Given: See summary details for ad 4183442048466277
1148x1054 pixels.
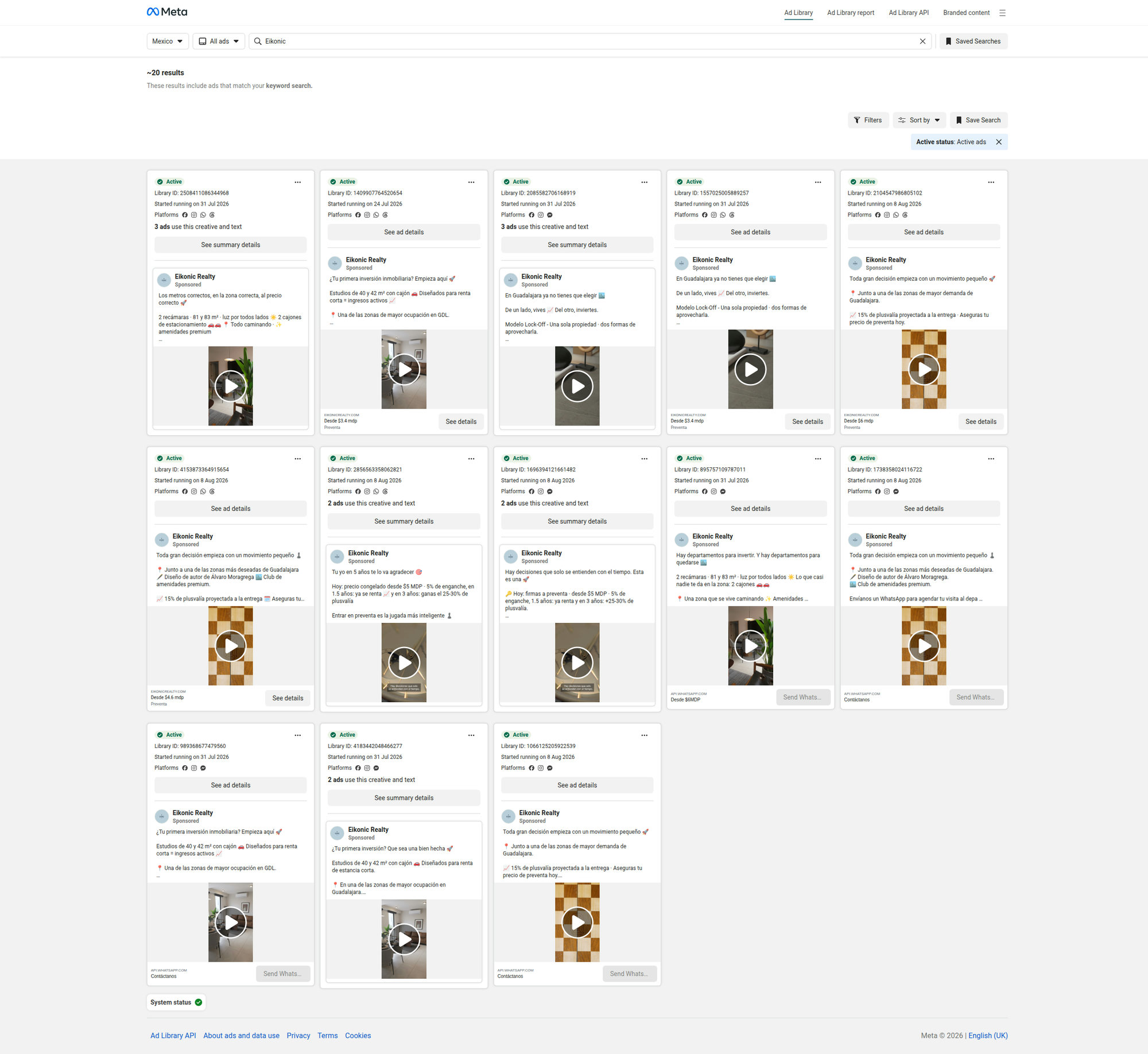Looking at the screenshot, I should point(404,799).
